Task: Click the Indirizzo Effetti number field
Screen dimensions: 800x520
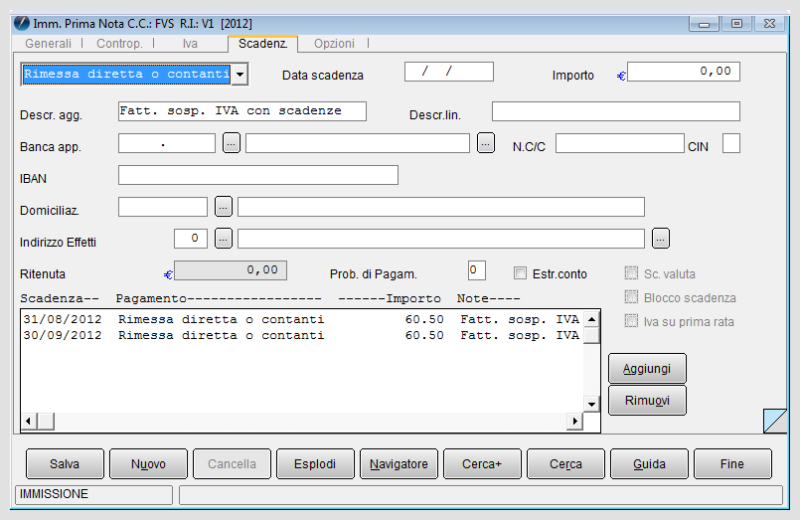Action: pos(191,238)
